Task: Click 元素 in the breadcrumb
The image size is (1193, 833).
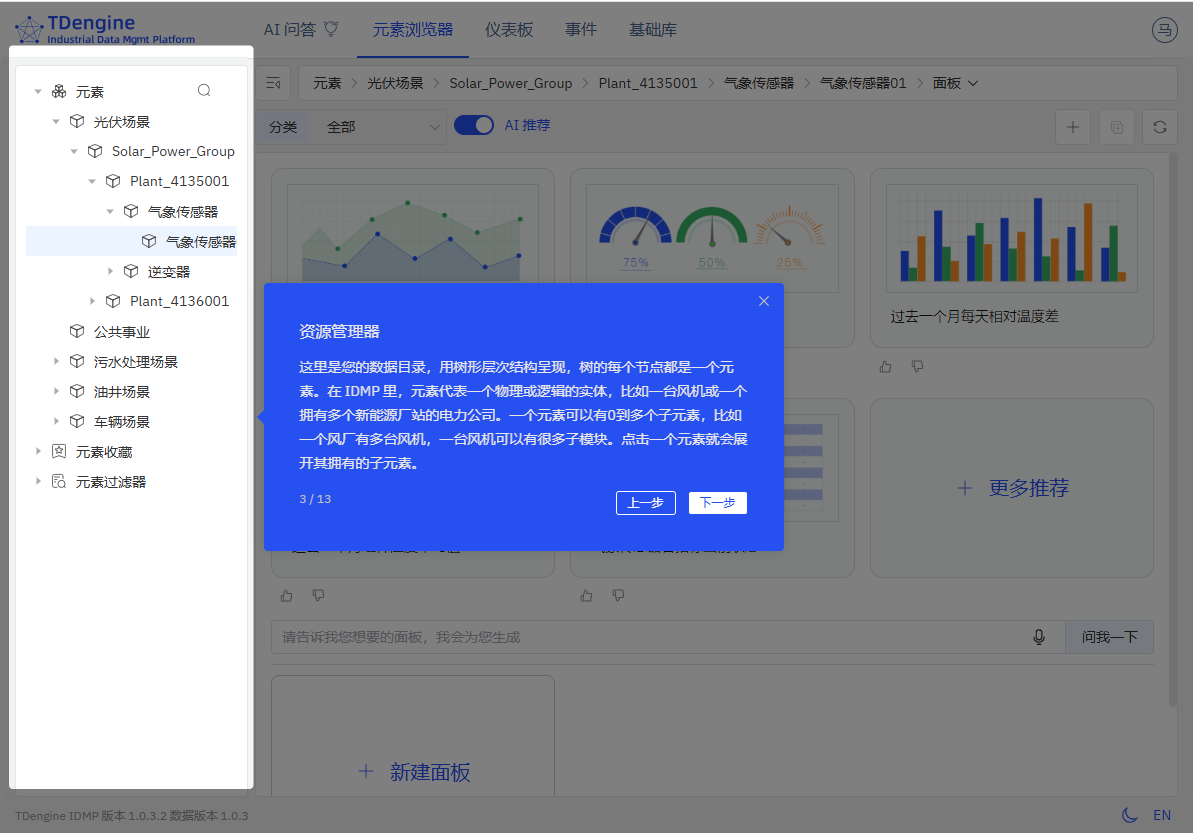Action: click(x=327, y=83)
